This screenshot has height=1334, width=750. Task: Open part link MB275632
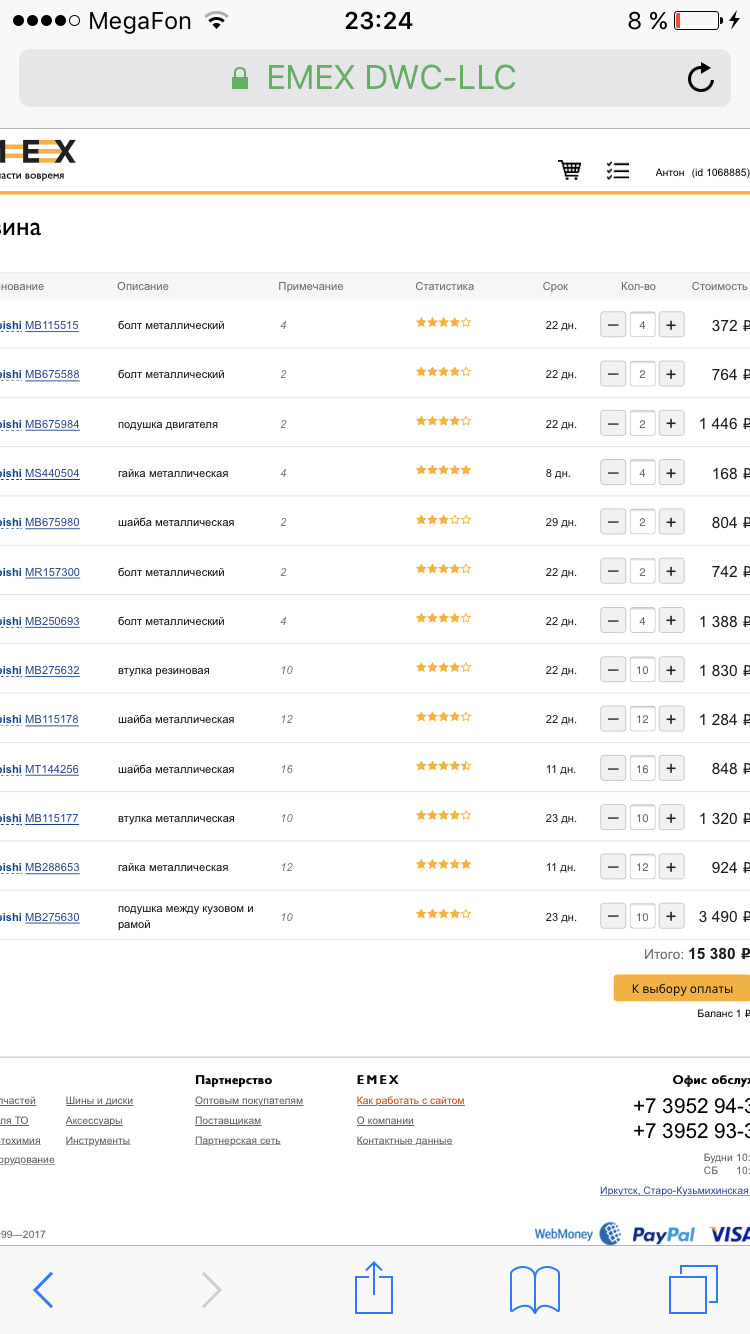(52, 670)
